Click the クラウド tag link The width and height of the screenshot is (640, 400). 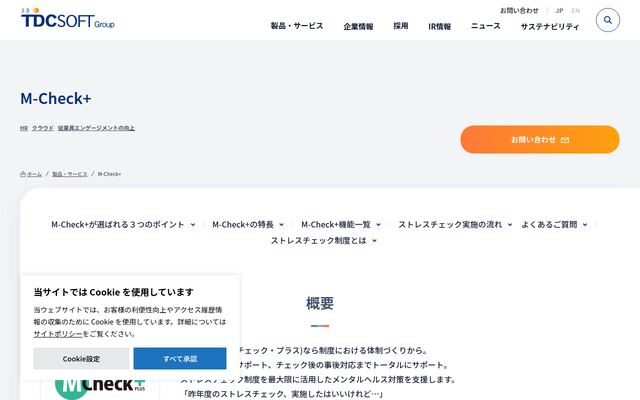(x=43, y=128)
